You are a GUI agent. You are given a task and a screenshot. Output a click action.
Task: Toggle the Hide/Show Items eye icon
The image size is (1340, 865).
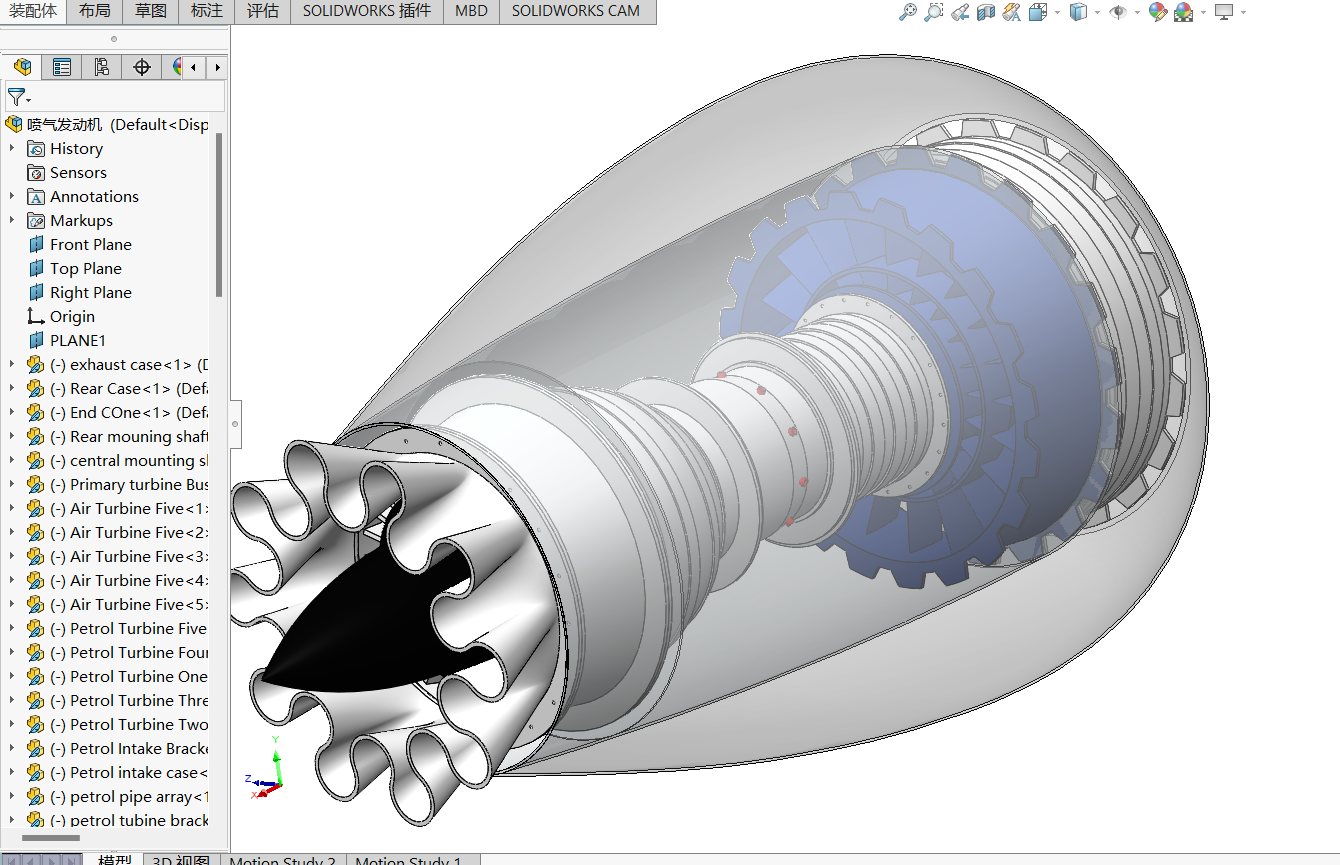tap(1118, 12)
